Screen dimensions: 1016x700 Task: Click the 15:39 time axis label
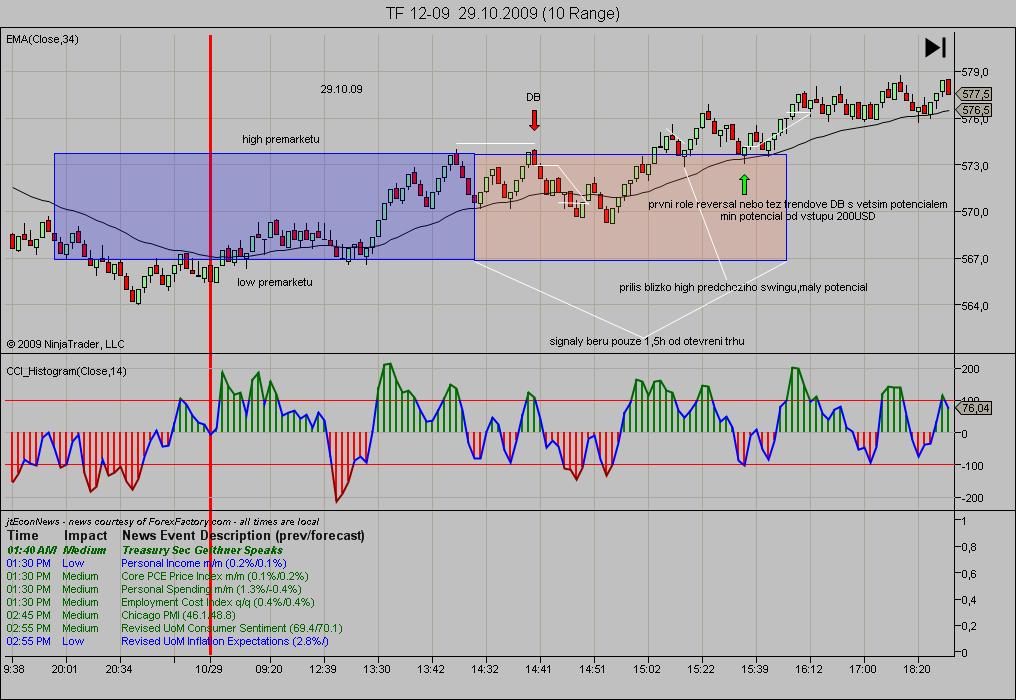point(755,669)
